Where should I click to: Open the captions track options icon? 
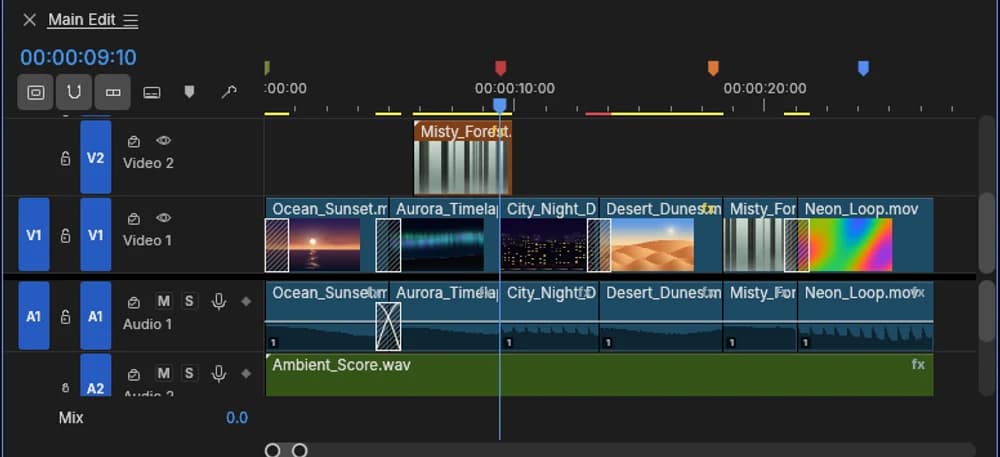tap(152, 92)
